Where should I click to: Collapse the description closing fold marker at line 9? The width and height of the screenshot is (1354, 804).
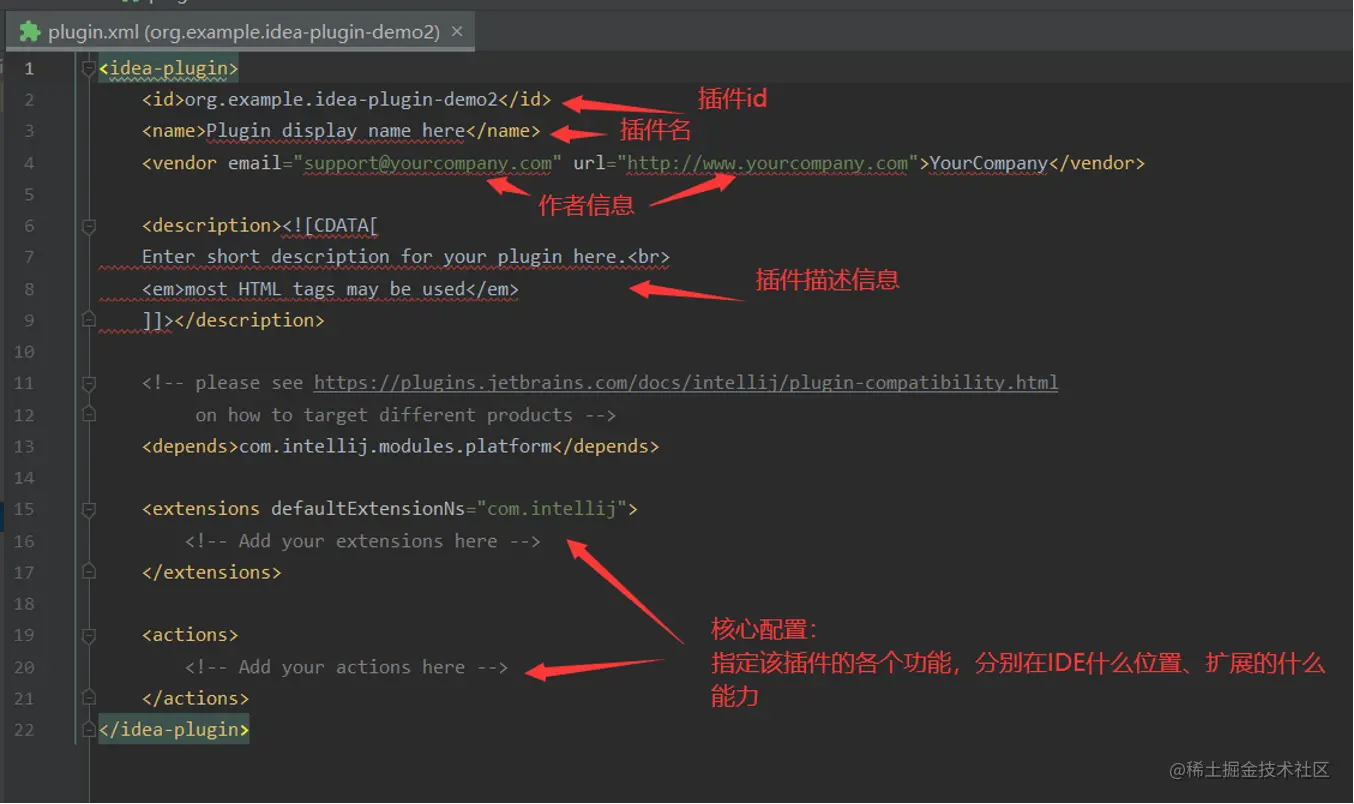coord(89,320)
